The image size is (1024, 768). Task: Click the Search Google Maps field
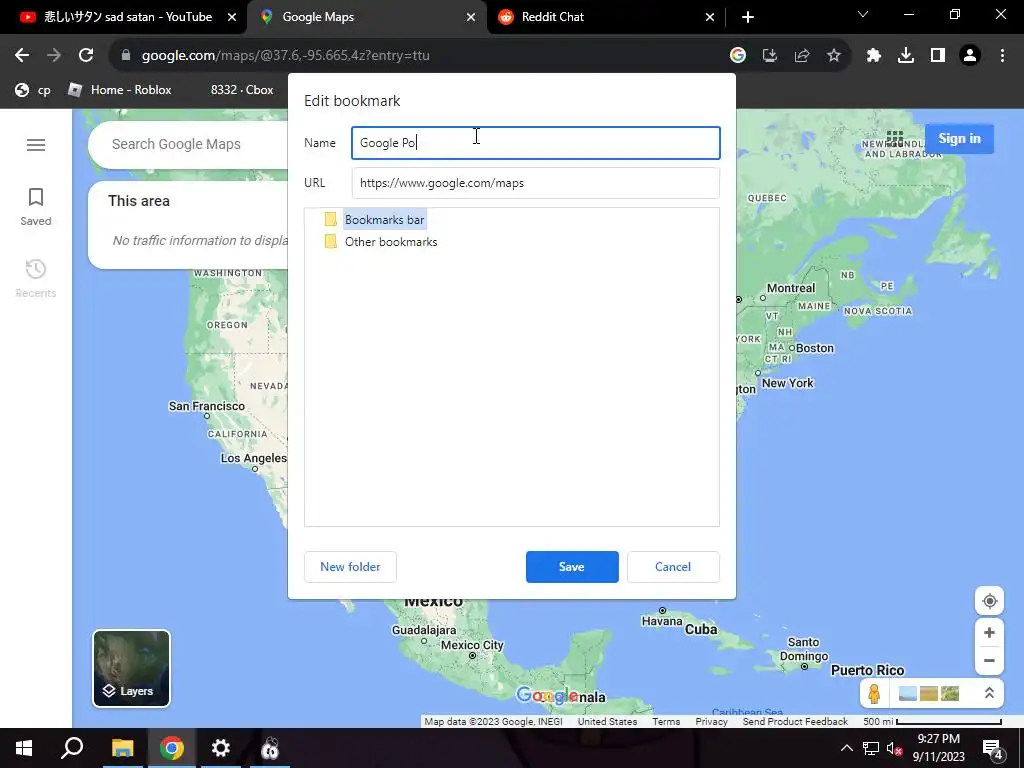pyautogui.click(x=189, y=144)
